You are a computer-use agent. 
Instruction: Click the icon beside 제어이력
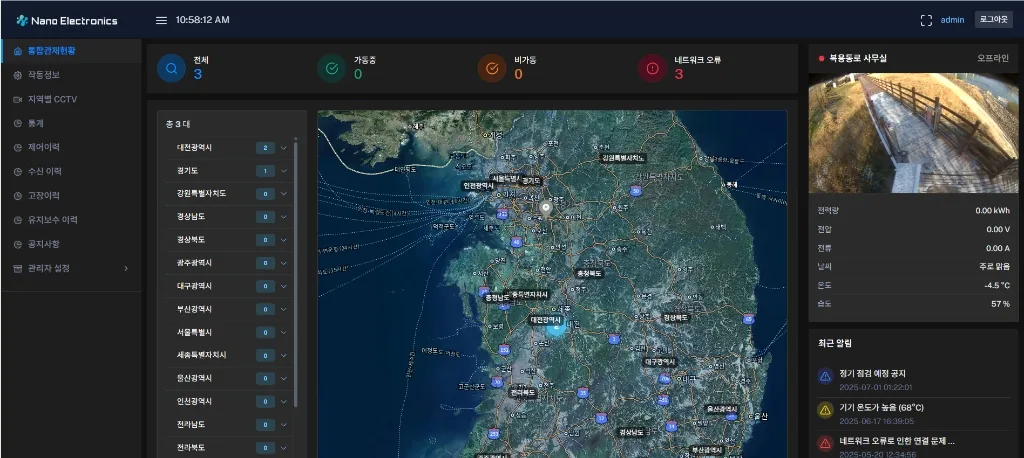(18, 148)
